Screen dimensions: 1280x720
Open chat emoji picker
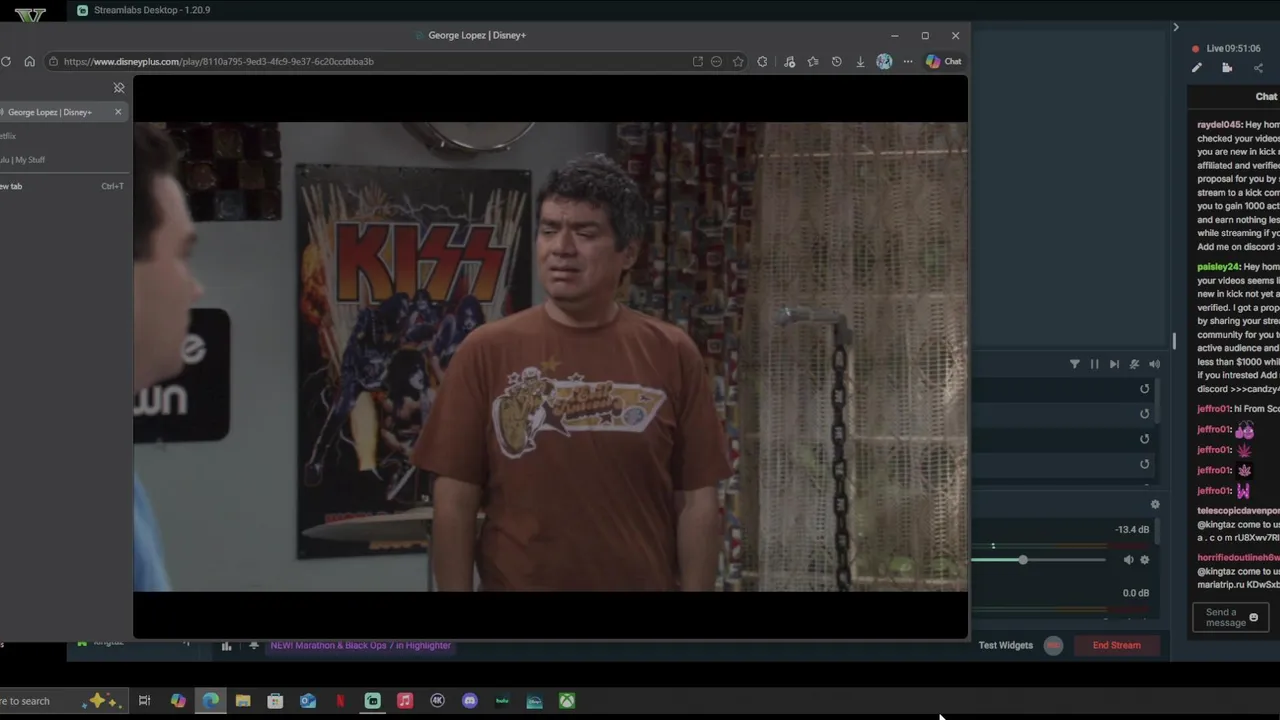pos(1254,617)
